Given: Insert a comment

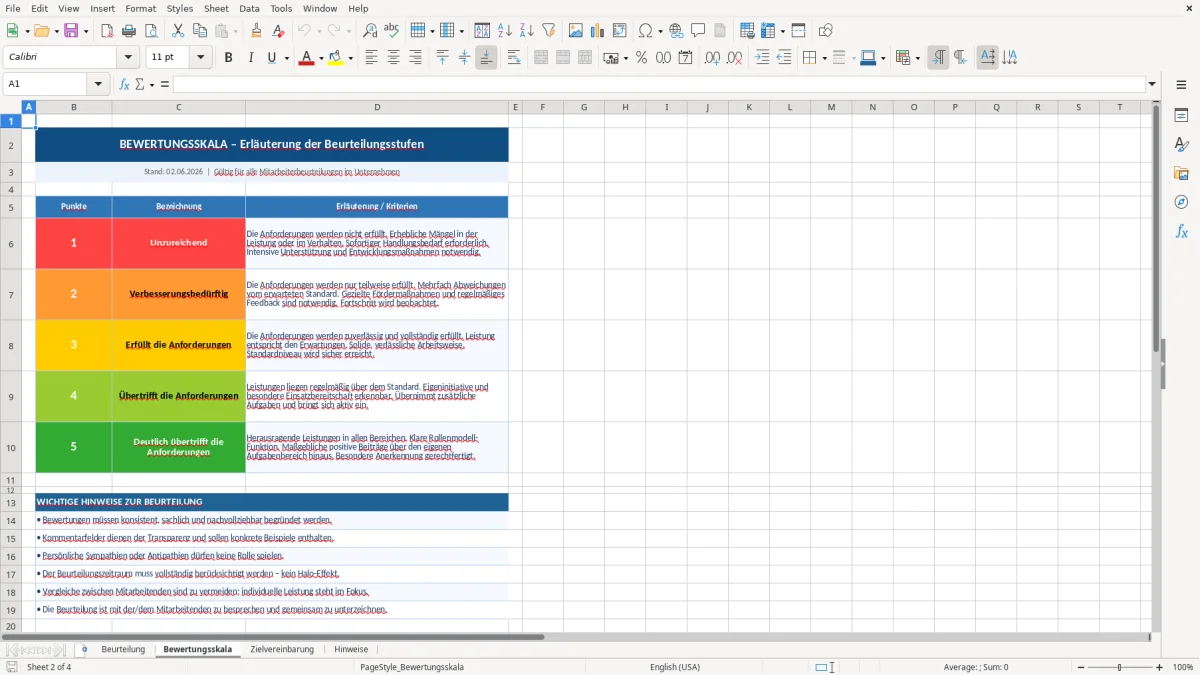Looking at the screenshot, I should (698, 31).
